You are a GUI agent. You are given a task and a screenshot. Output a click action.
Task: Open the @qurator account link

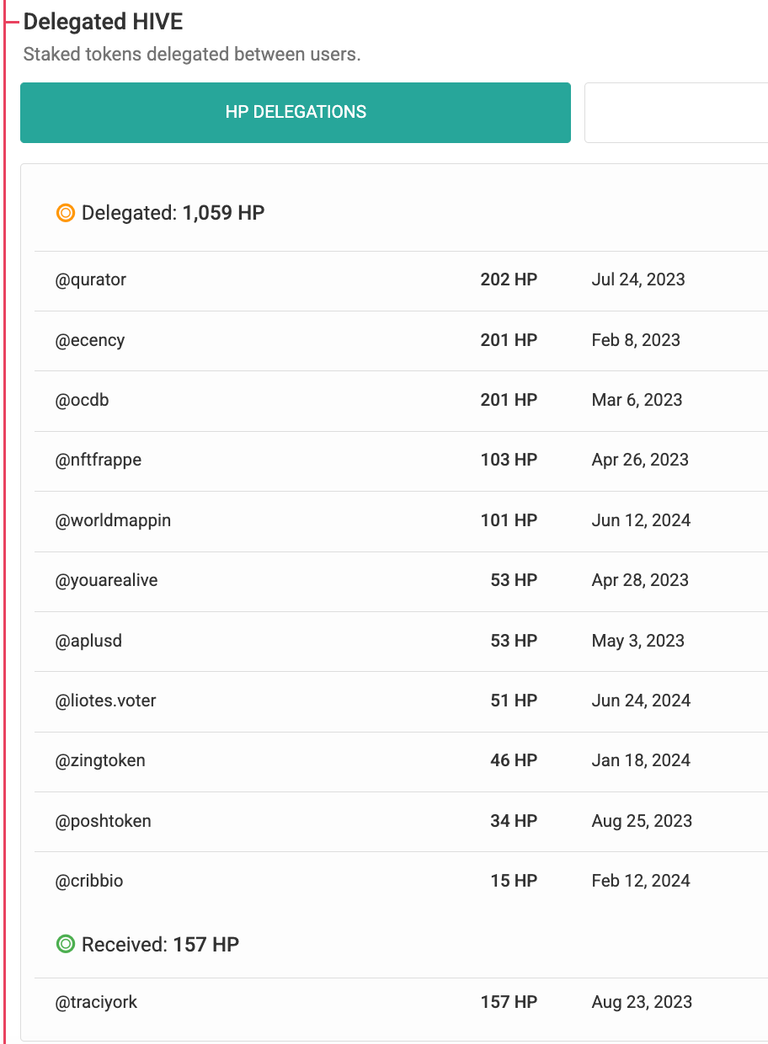click(x=91, y=280)
